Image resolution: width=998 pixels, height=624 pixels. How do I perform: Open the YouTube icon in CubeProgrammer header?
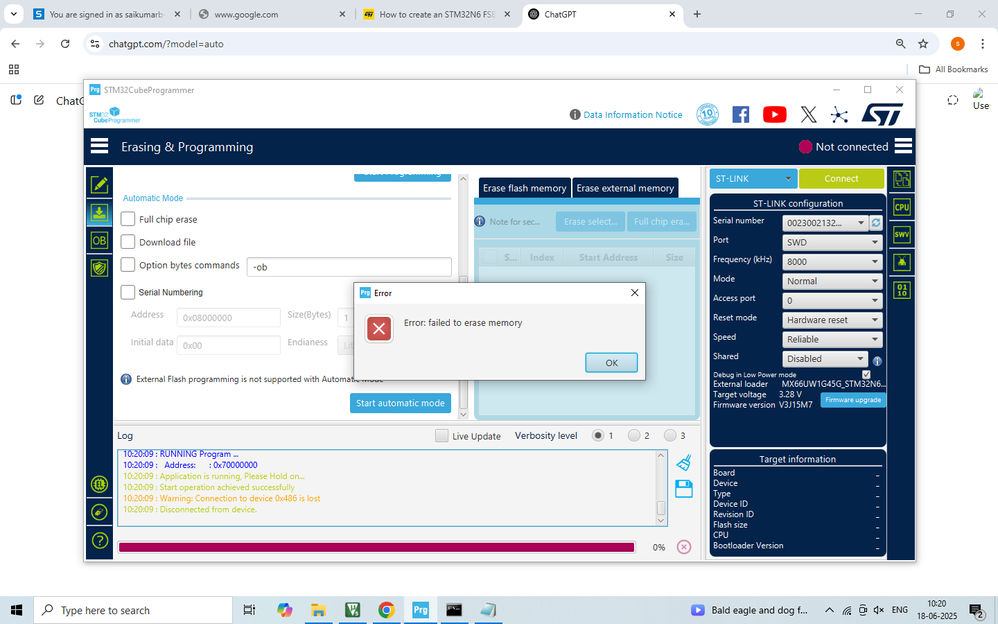(x=775, y=115)
